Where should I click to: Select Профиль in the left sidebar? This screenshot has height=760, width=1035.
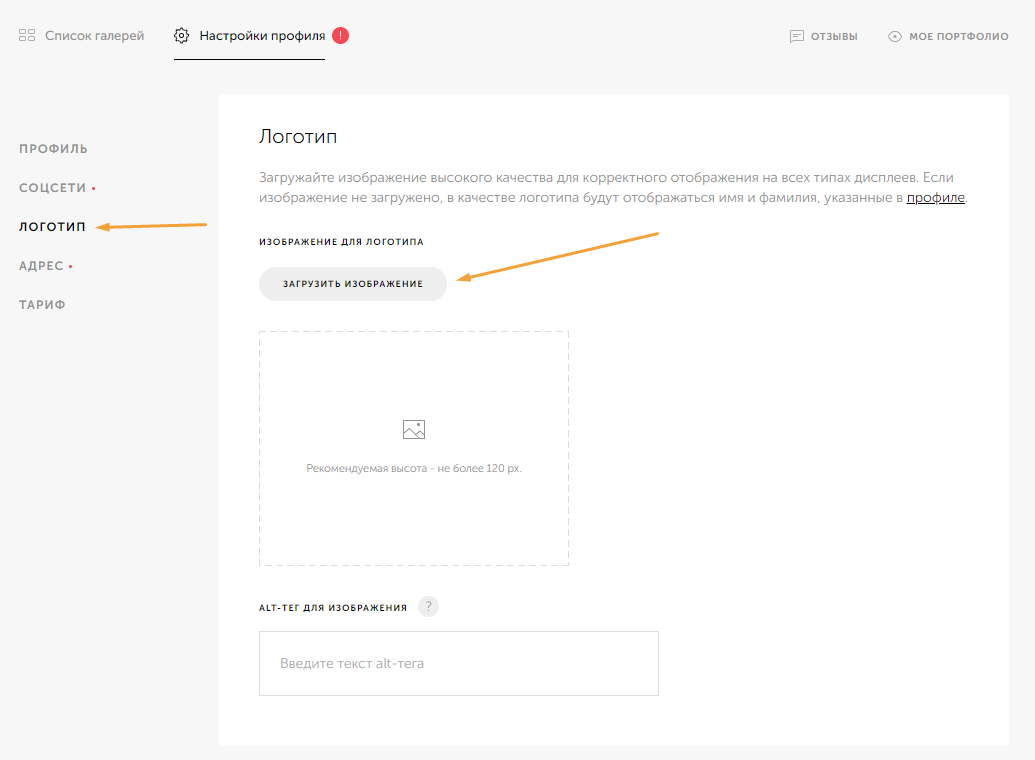coord(53,149)
